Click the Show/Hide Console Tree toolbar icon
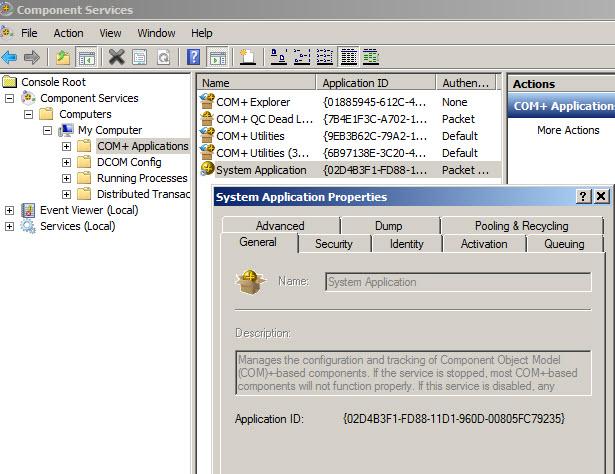Viewport: 615px width, 474px height. point(87,58)
